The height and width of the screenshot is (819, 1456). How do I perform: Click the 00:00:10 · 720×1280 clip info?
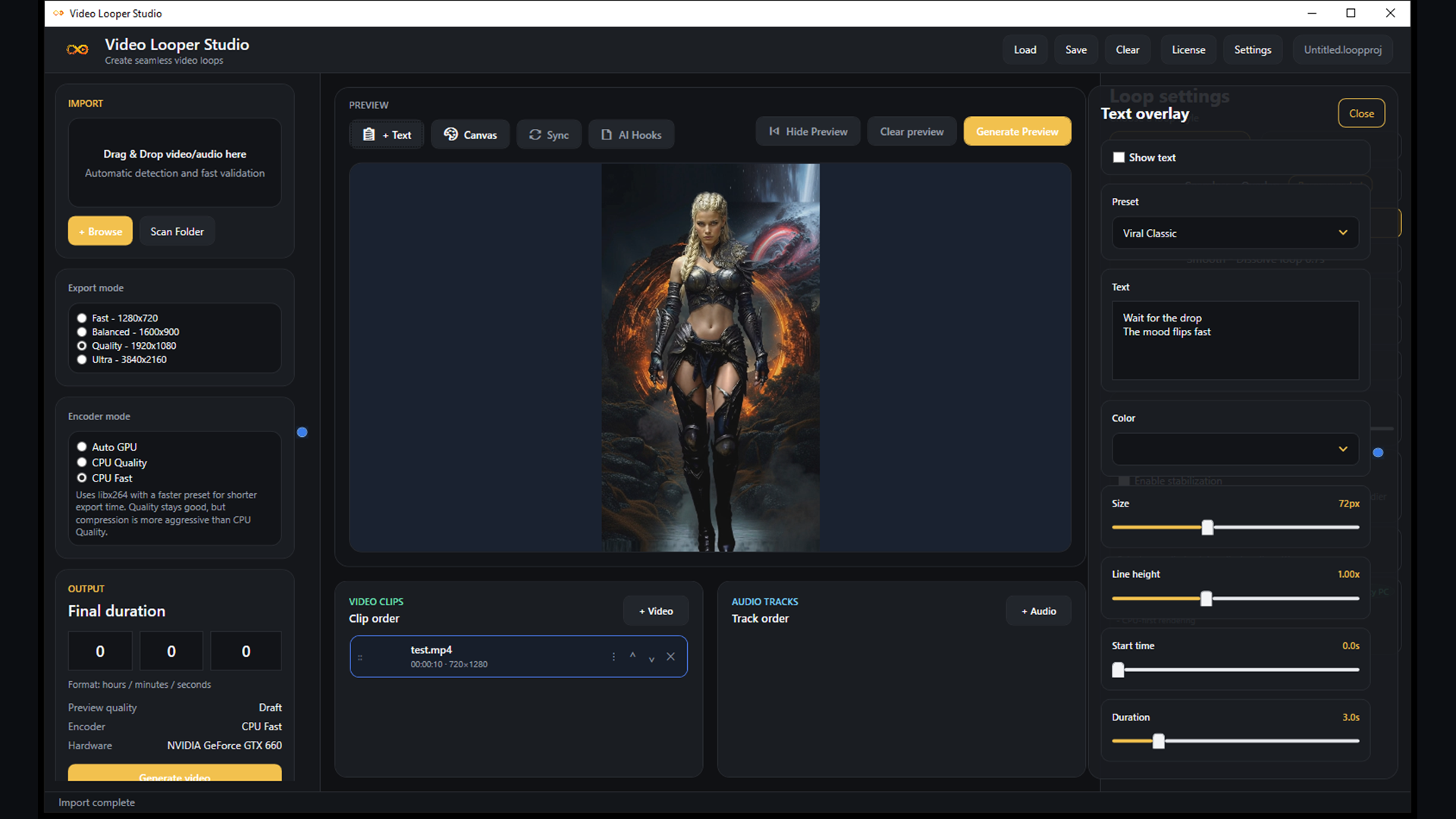tap(449, 664)
